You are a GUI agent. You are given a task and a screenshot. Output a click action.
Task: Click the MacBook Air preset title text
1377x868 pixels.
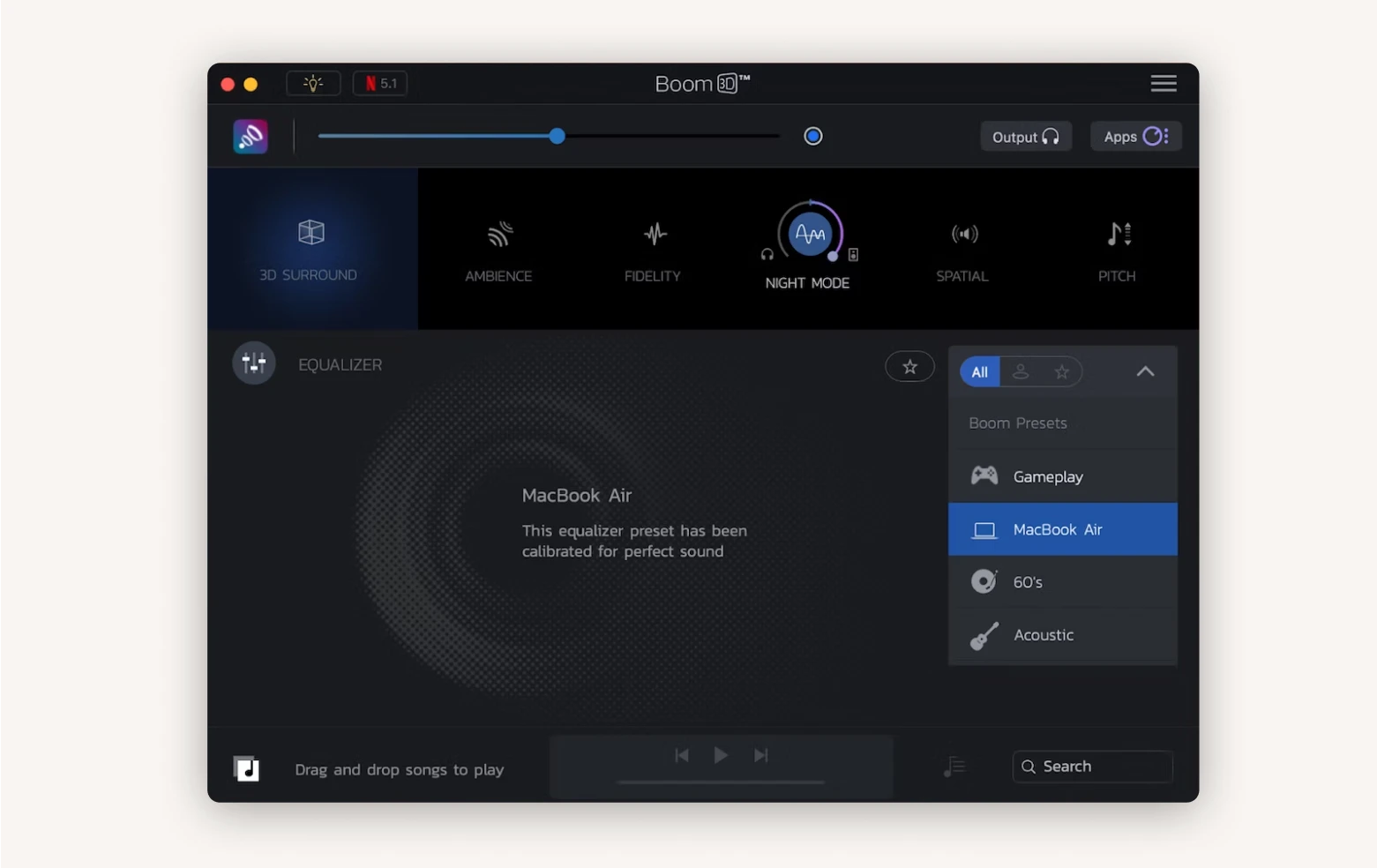click(577, 495)
